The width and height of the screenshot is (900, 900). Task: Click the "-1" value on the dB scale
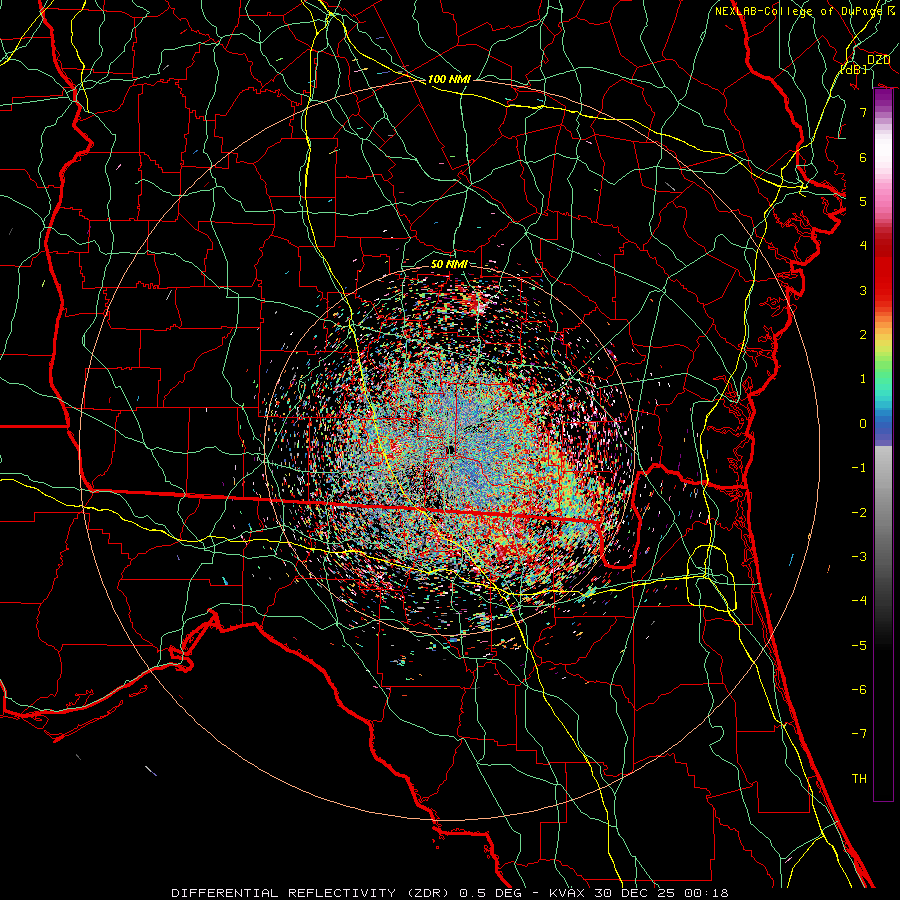[x=859, y=468]
